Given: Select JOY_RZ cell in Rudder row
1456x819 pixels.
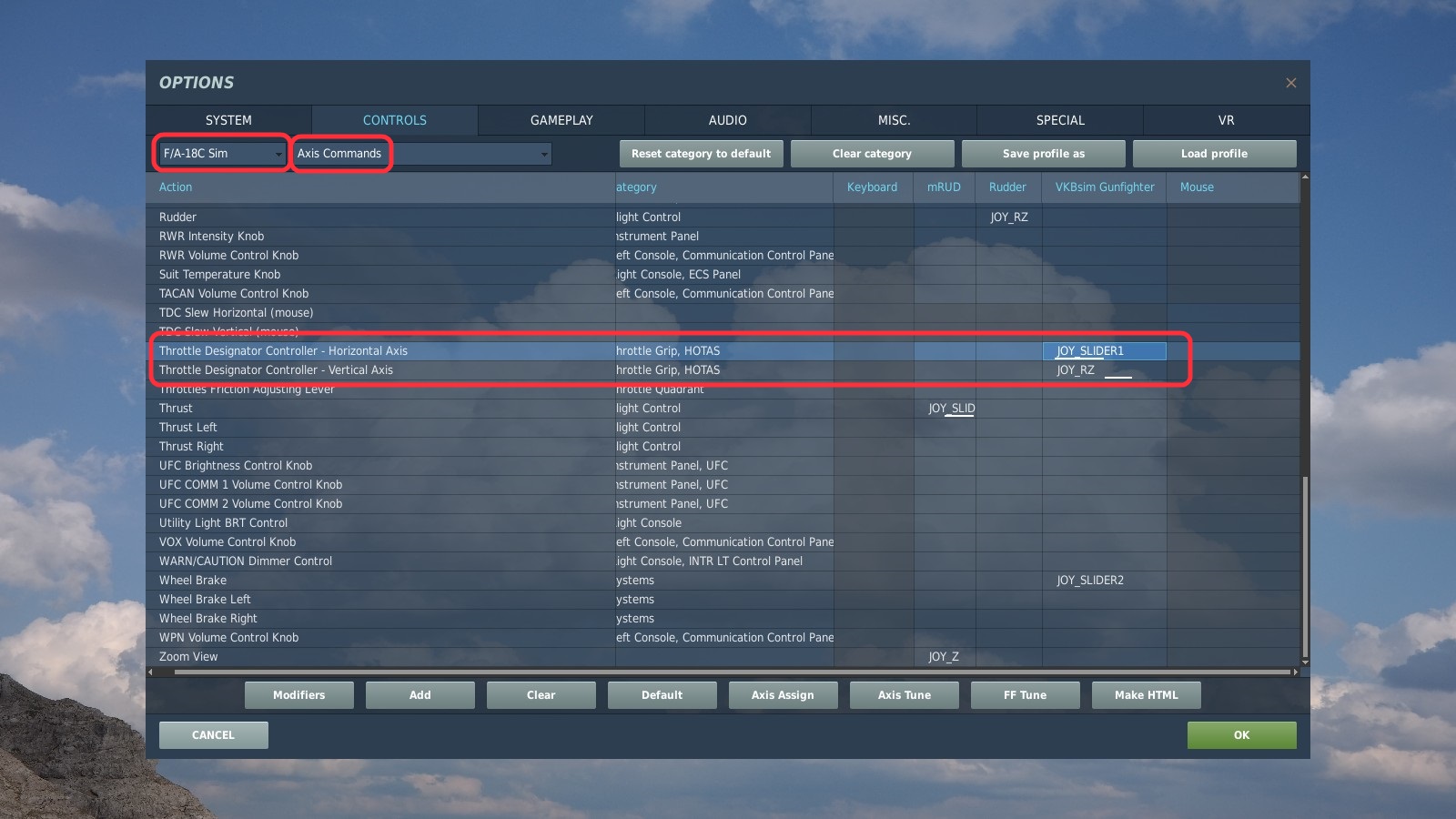Looking at the screenshot, I should click(x=1008, y=217).
